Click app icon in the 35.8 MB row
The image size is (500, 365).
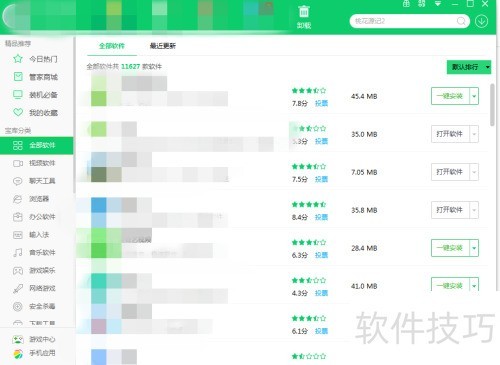click(x=99, y=213)
